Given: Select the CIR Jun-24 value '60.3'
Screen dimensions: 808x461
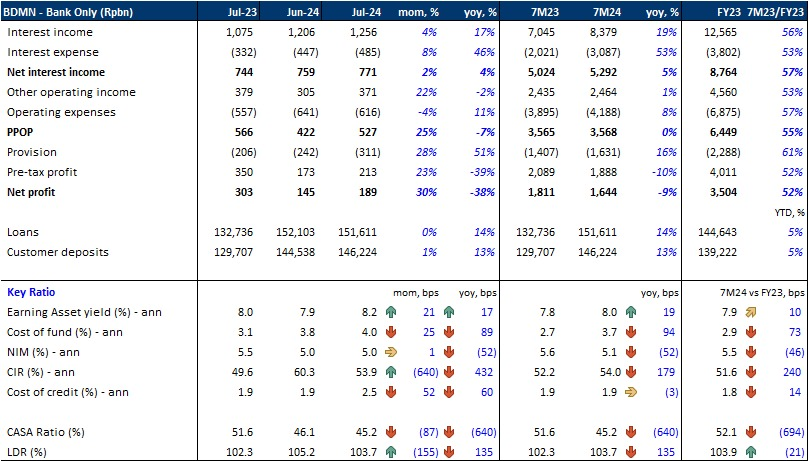Looking at the screenshot, I should point(304,372).
